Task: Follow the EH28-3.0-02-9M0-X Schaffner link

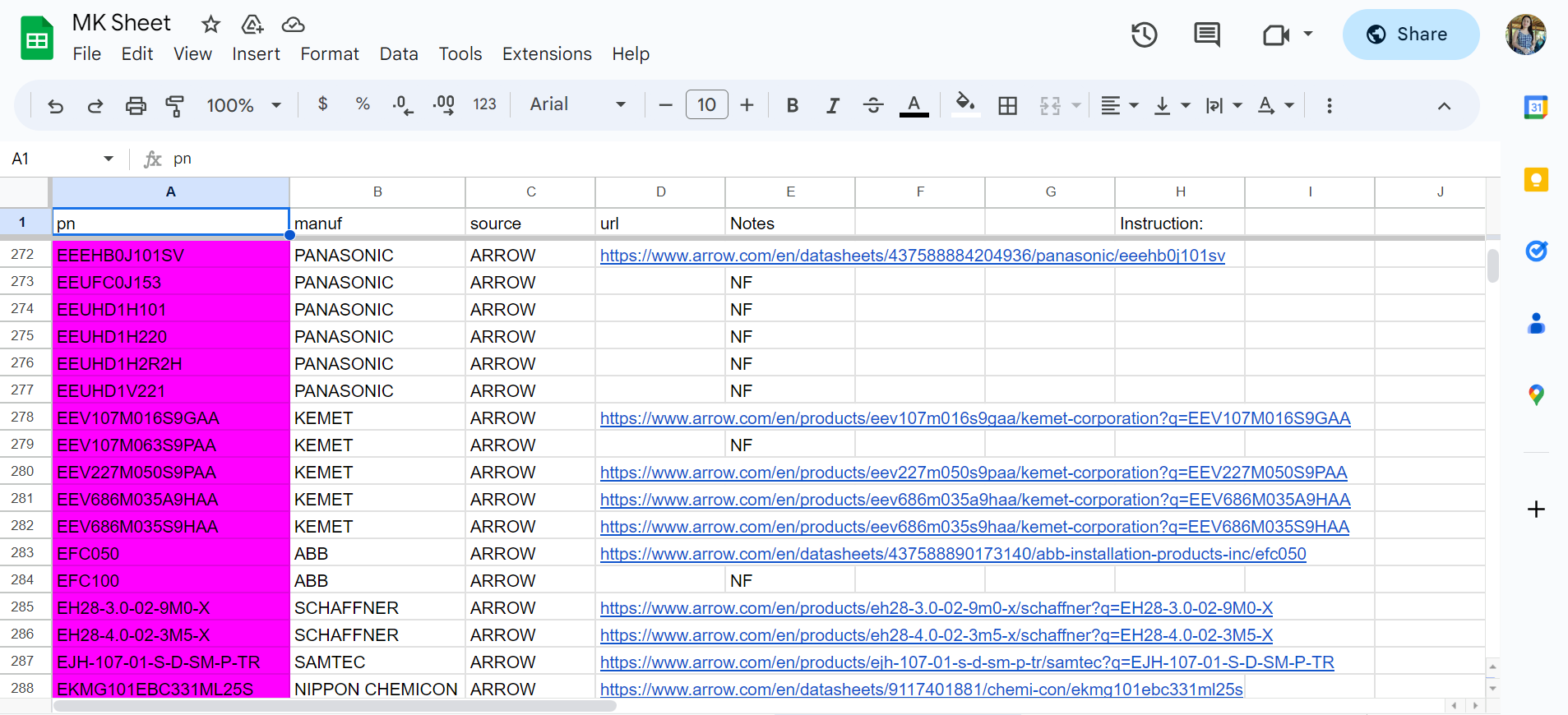Action: click(x=937, y=608)
